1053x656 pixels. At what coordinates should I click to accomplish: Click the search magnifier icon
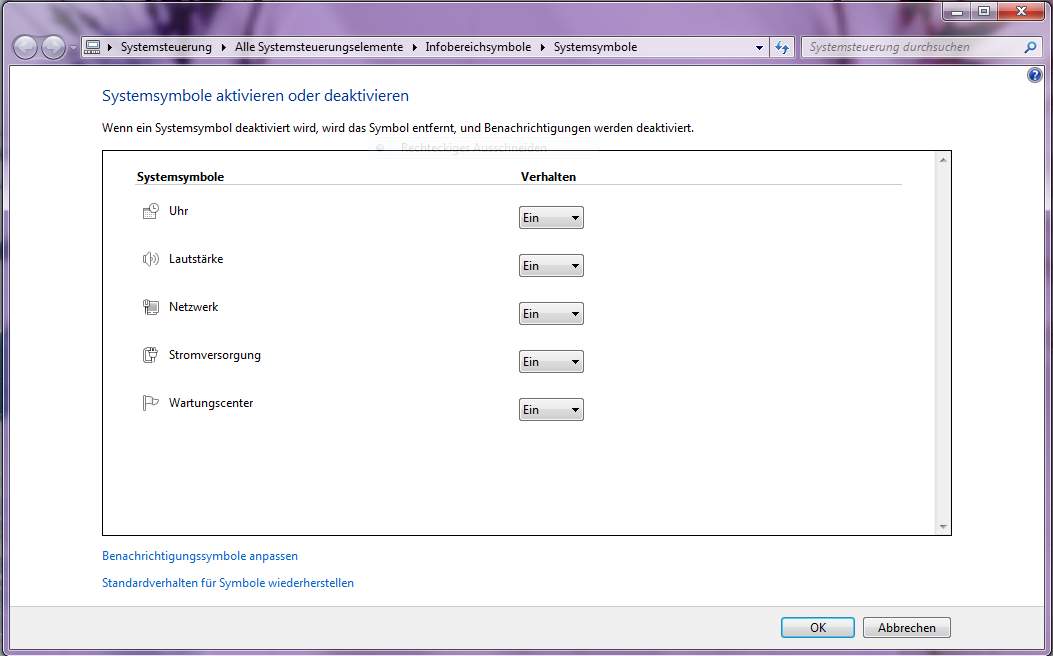click(1030, 46)
